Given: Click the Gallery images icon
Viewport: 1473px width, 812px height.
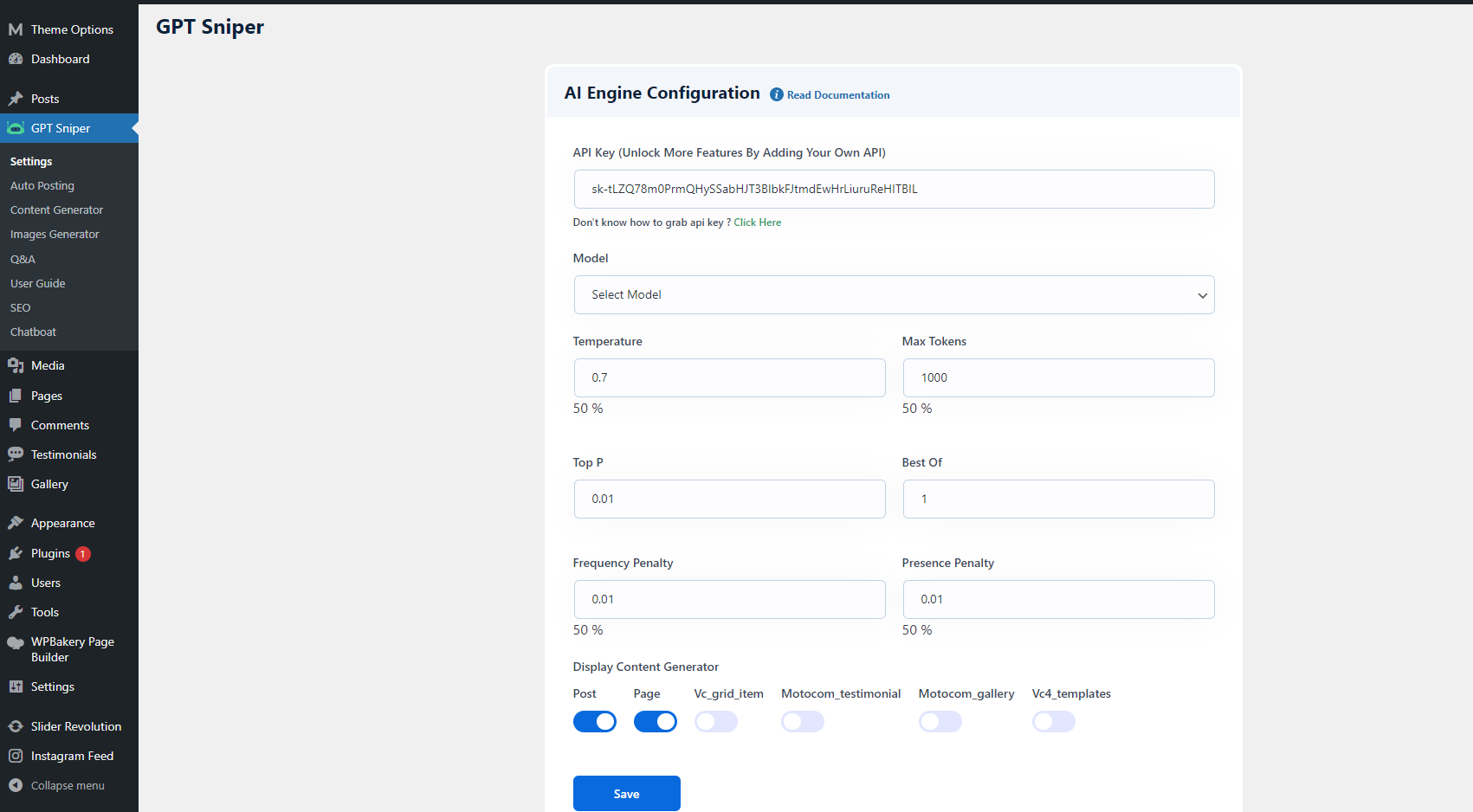Looking at the screenshot, I should coord(16,484).
